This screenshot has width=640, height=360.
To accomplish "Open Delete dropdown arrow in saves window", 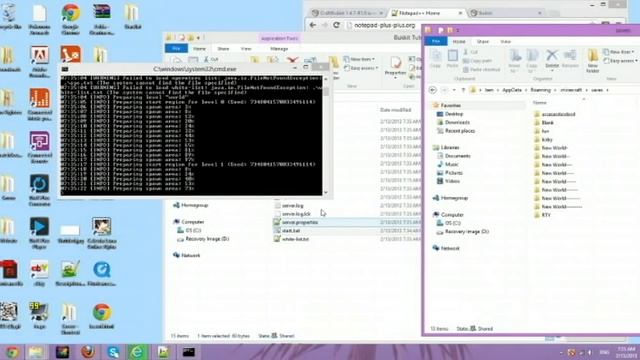I will tap(552, 71).
